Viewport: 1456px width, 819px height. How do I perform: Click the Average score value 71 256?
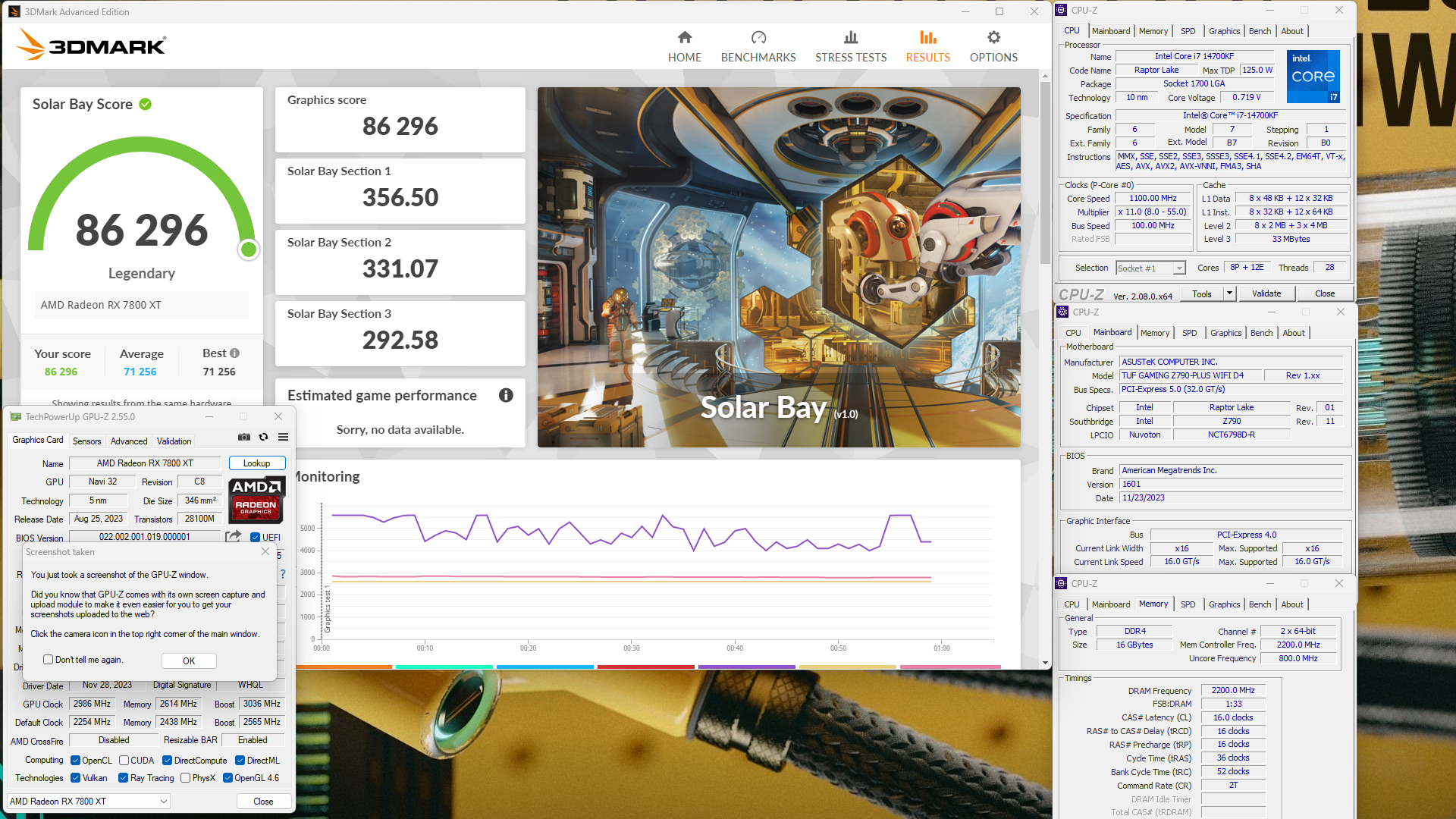[140, 372]
